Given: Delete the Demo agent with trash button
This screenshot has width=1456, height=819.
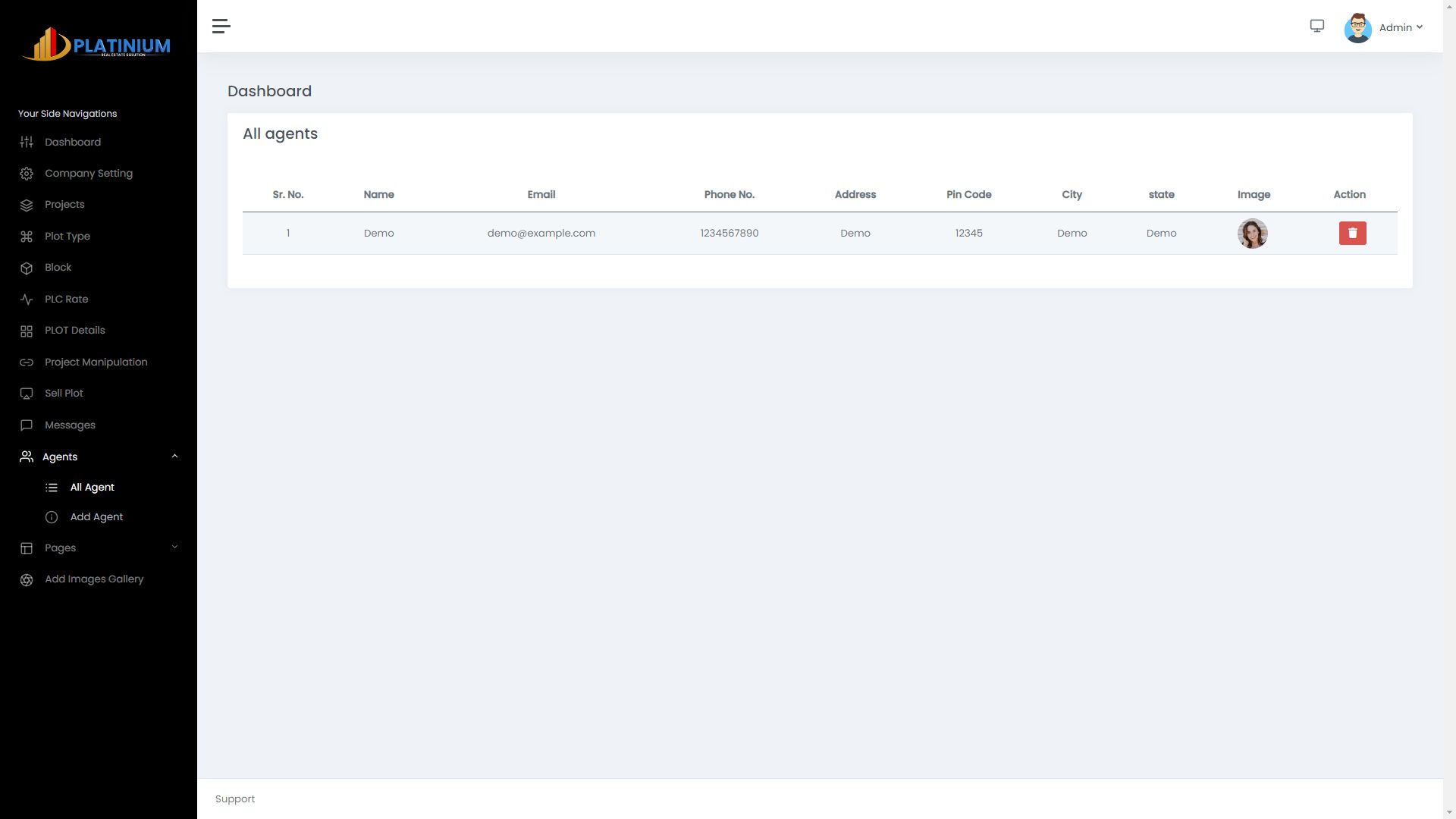Looking at the screenshot, I should point(1352,234).
